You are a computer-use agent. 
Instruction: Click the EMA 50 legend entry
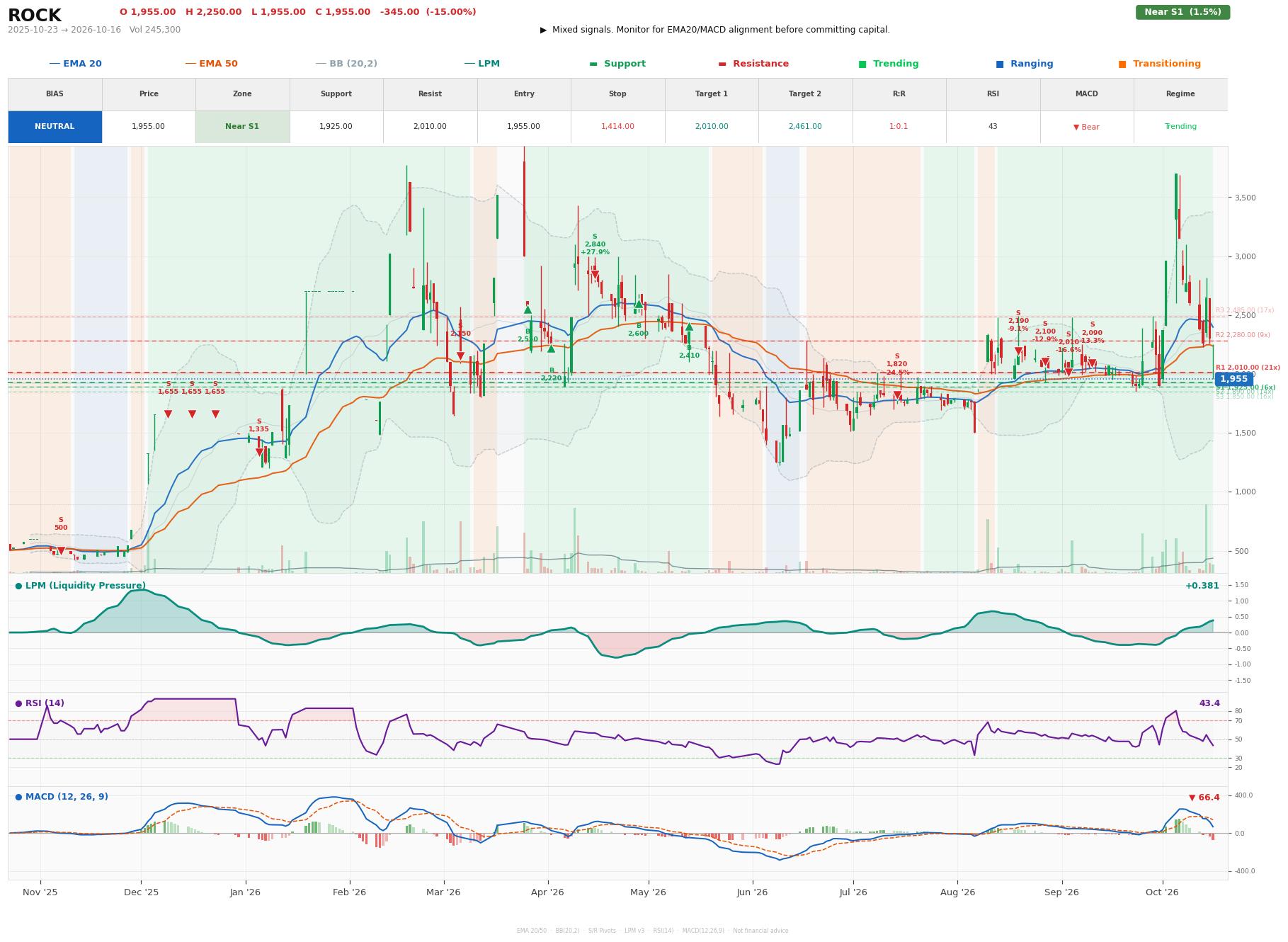tap(211, 64)
